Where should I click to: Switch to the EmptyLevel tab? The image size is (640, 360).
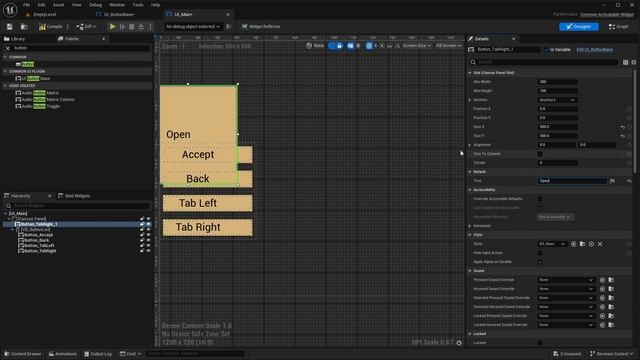(x=41, y=14)
